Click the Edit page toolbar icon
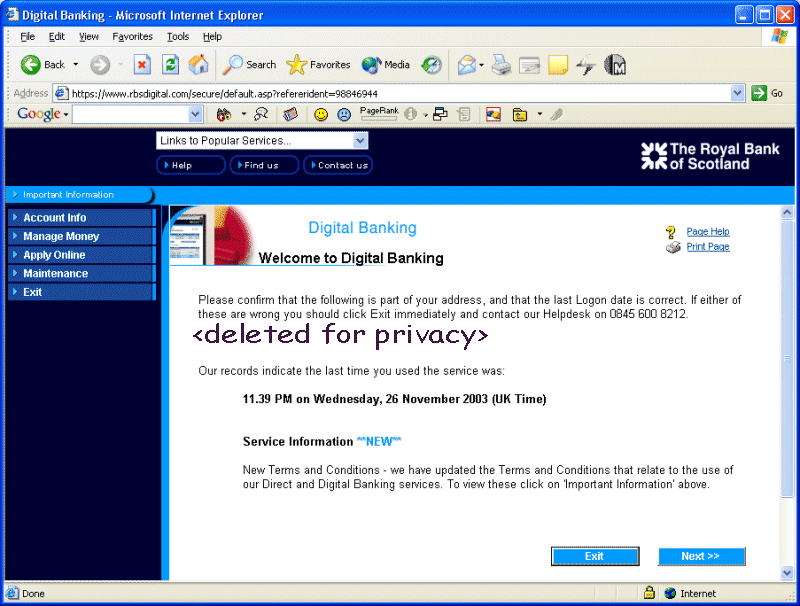The width and height of the screenshot is (800, 606). pos(529,65)
